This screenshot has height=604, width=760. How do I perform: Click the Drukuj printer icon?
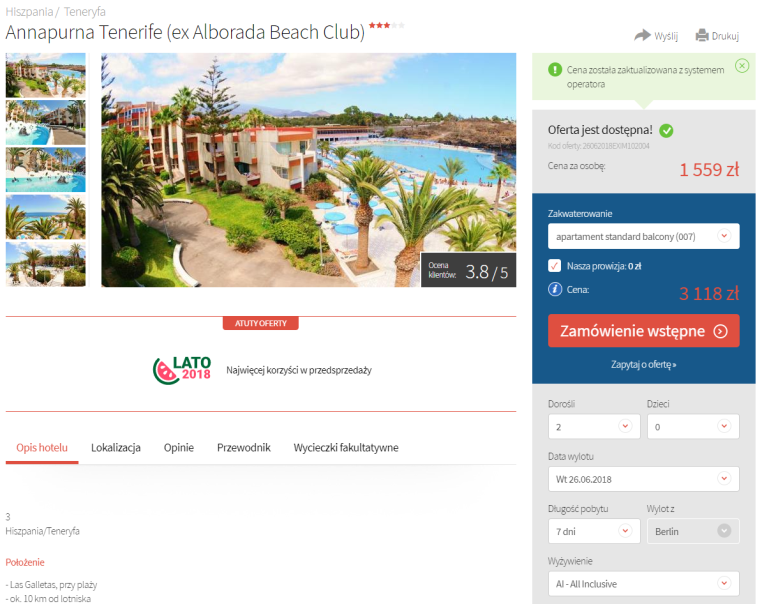pyautogui.click(x=702, y=35)
